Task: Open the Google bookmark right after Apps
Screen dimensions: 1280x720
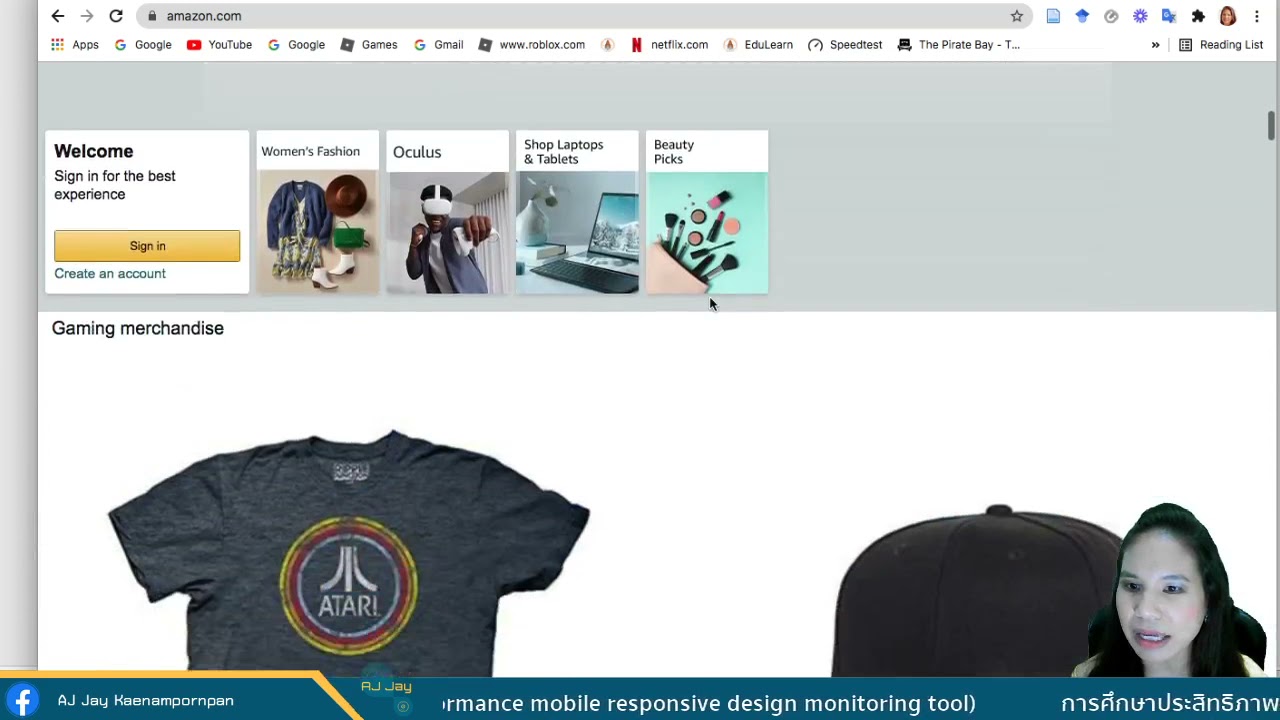Action: click(143, 45)
